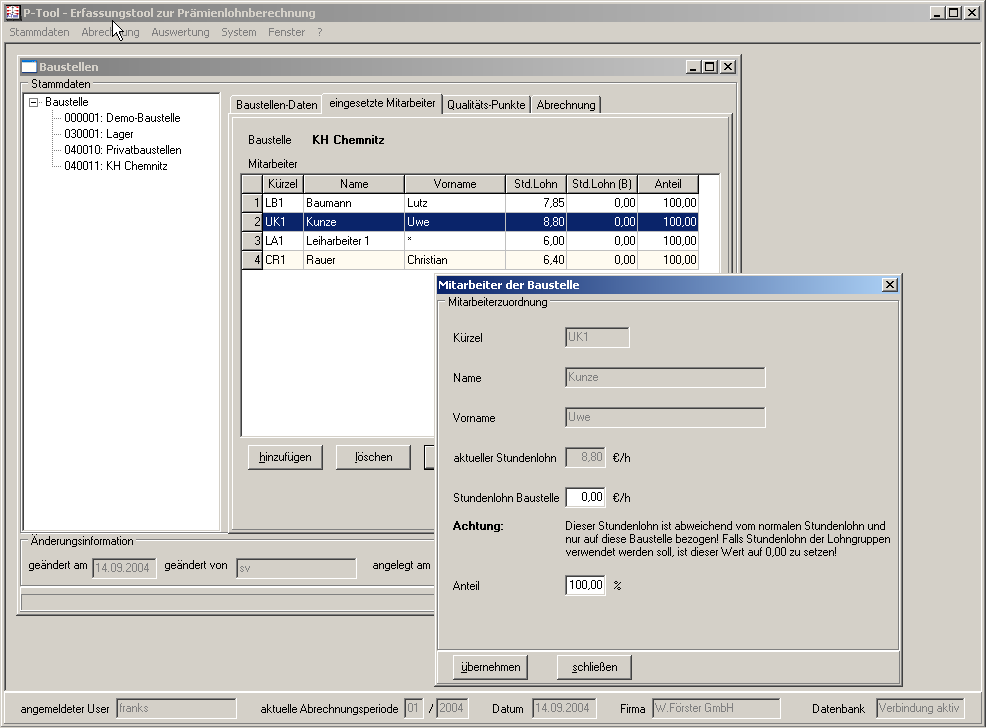
Task: Click the Std.Lohn (B) column header
Action: 602,184
